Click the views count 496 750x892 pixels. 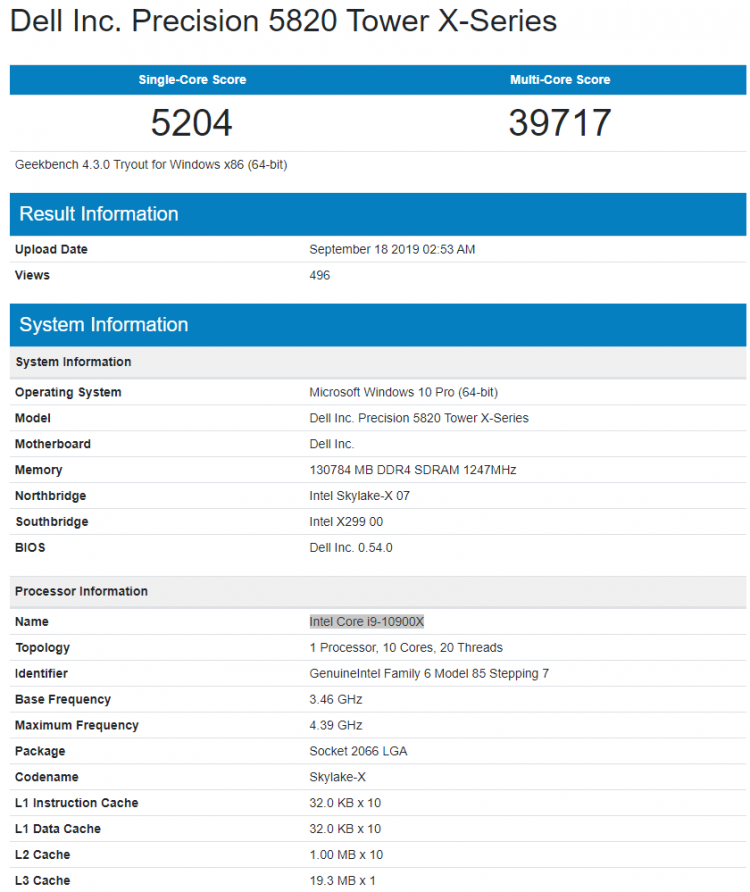(319, 275)
